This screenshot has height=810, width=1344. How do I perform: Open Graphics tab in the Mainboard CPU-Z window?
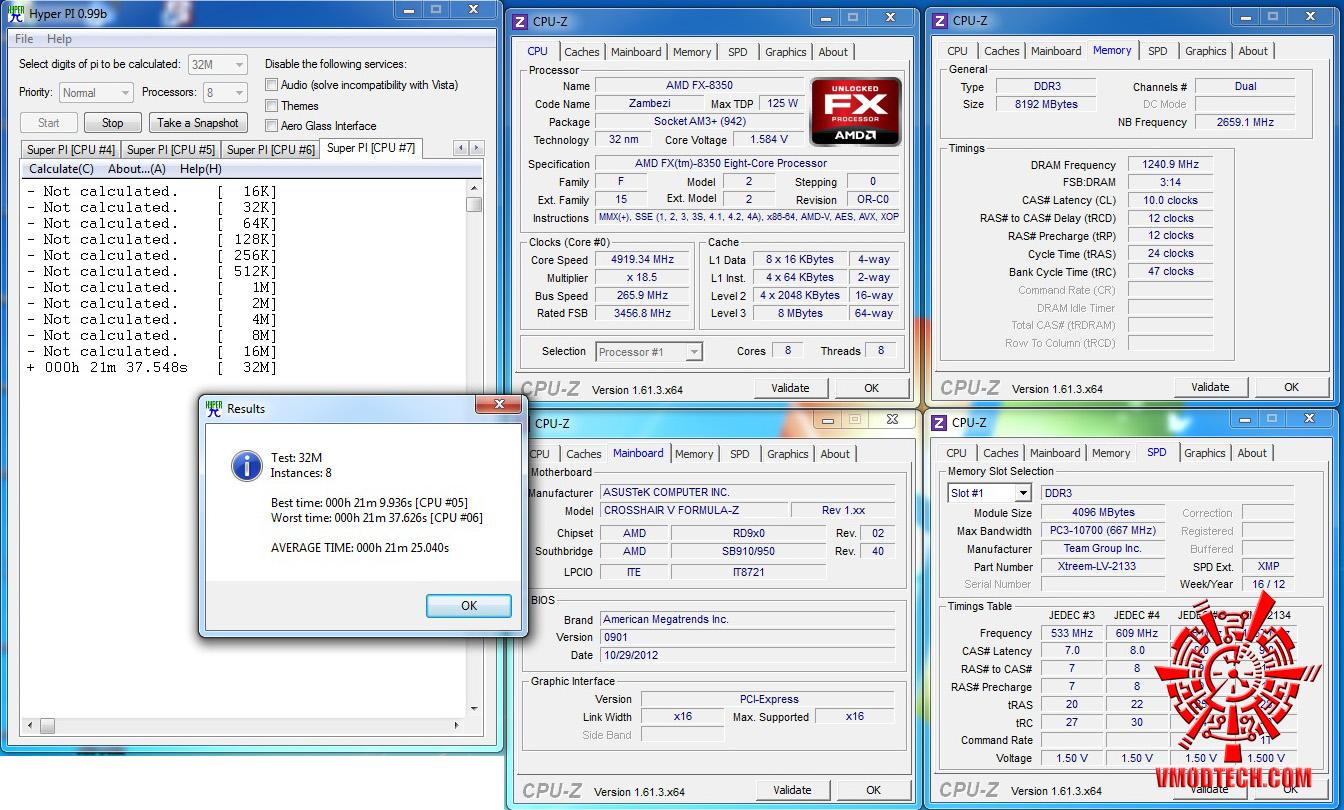[x=788, y=454]
